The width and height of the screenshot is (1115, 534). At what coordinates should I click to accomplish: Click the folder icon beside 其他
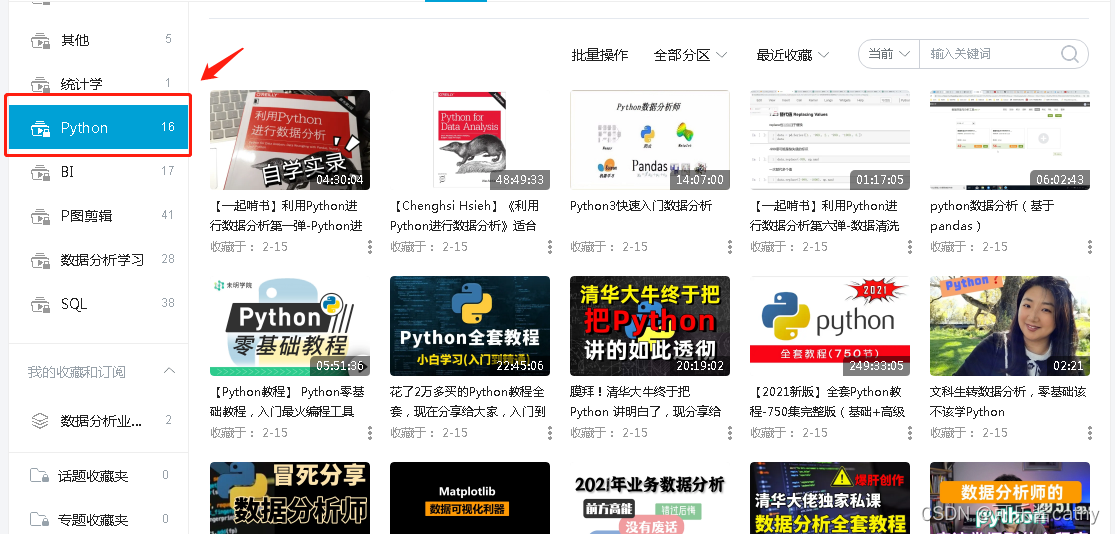point(40,41)
